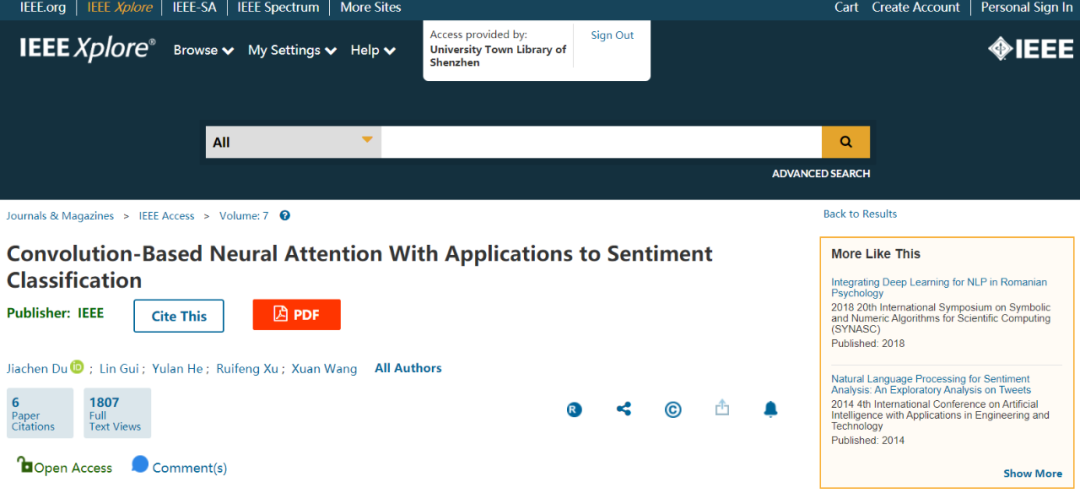
Task: Click the Open Access lock icon
Action: [25, 465]
